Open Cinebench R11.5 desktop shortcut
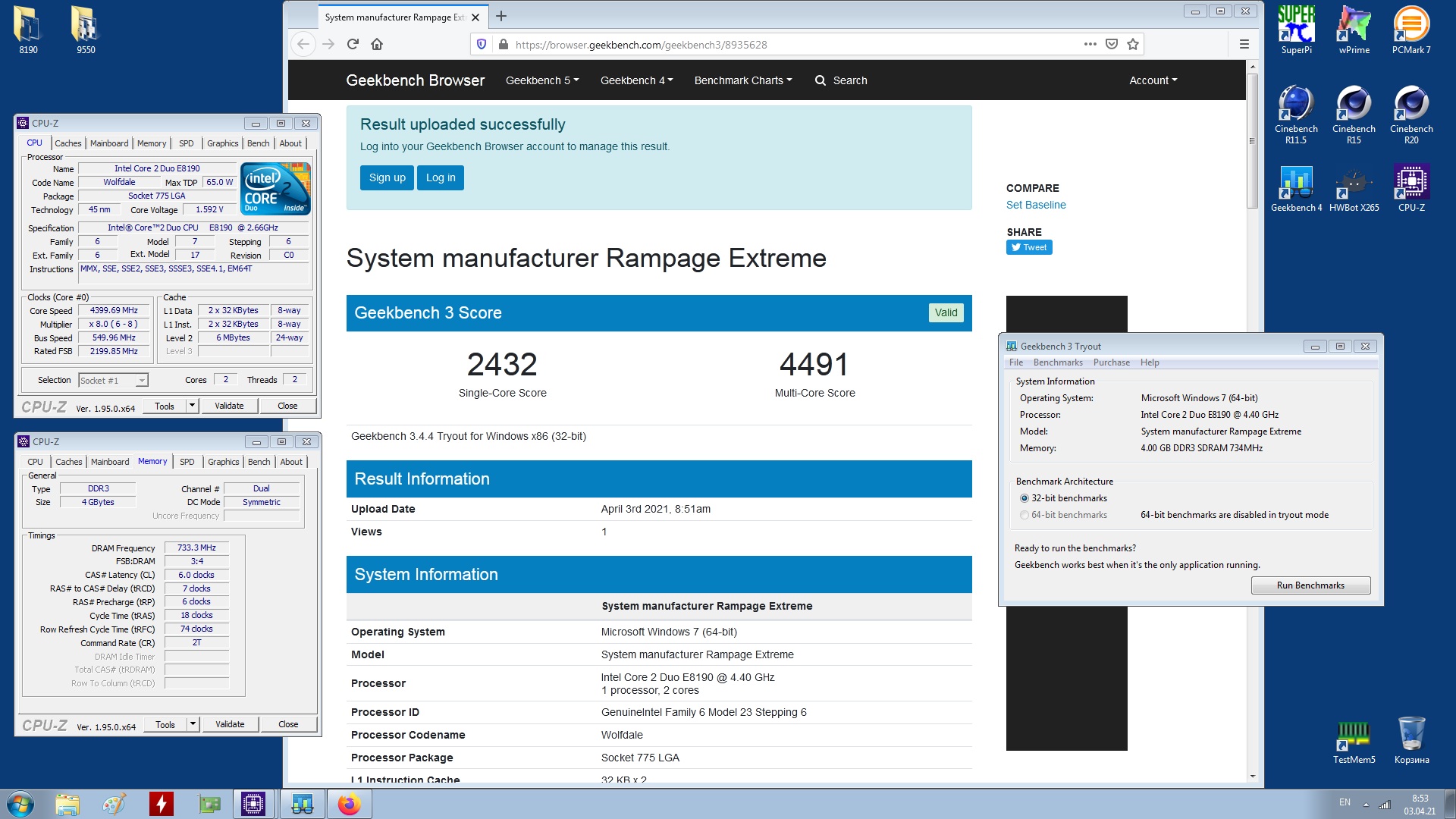Image resolution: width=1456 pixels, height=819 pixels. (1296, 115)
